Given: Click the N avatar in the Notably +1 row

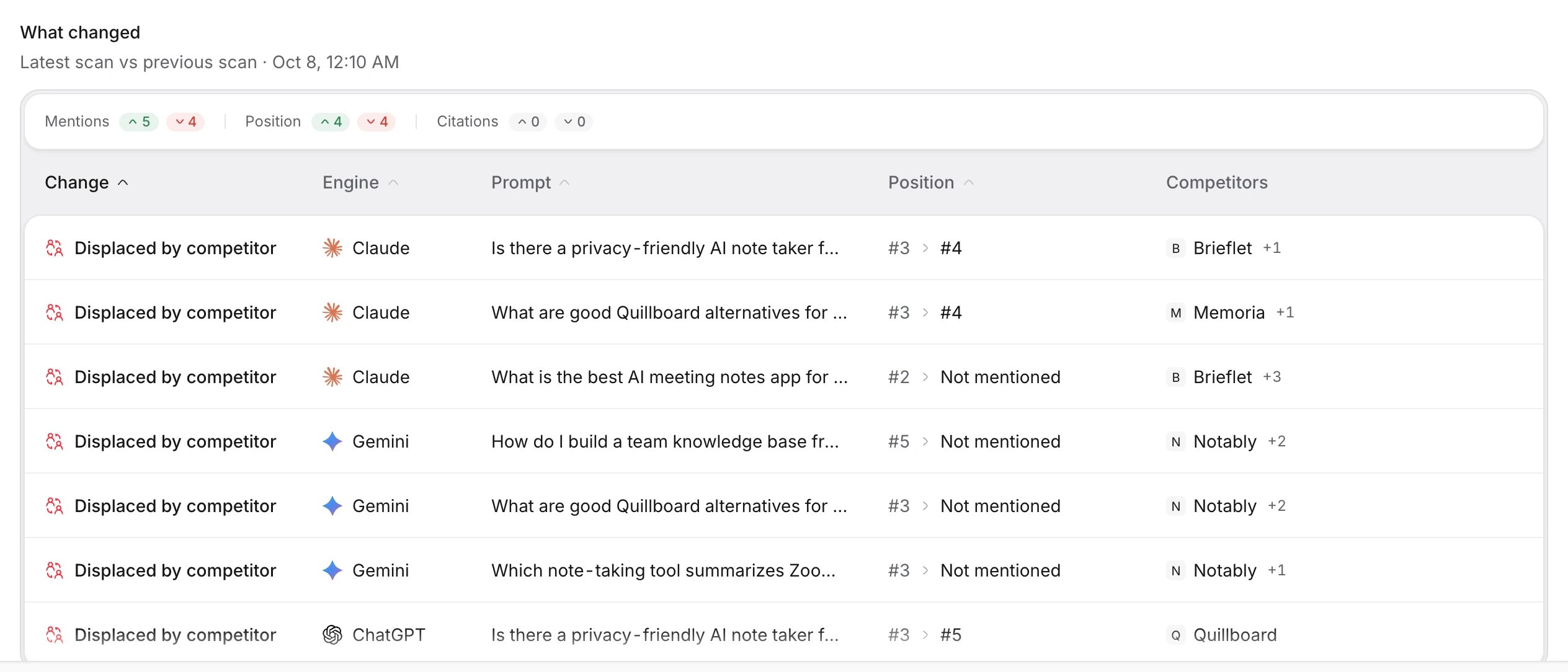Looking at the screenshot, I should click(1175, 570).
